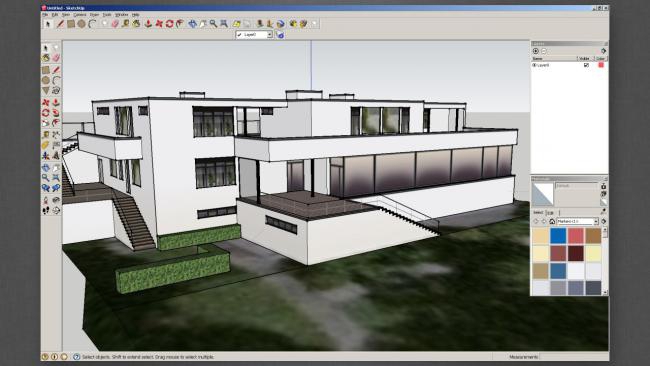Open the Tools menu

pos(107,15)
